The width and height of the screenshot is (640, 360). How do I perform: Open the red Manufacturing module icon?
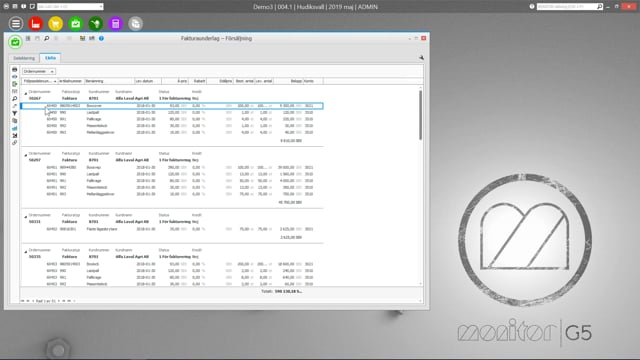(36, 24)
